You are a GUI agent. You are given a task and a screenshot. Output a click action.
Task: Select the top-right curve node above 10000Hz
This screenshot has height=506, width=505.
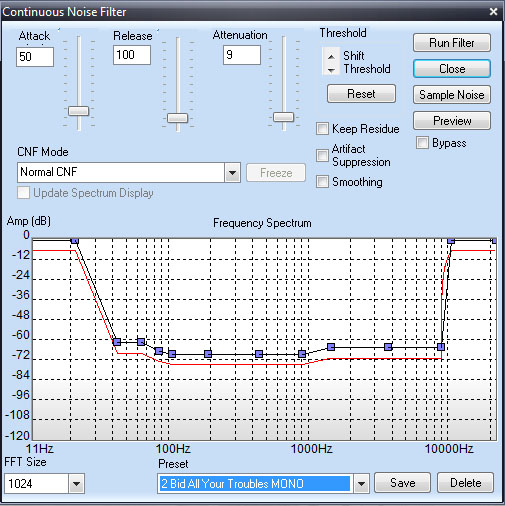pyautogui.click(x=451, y=240)
